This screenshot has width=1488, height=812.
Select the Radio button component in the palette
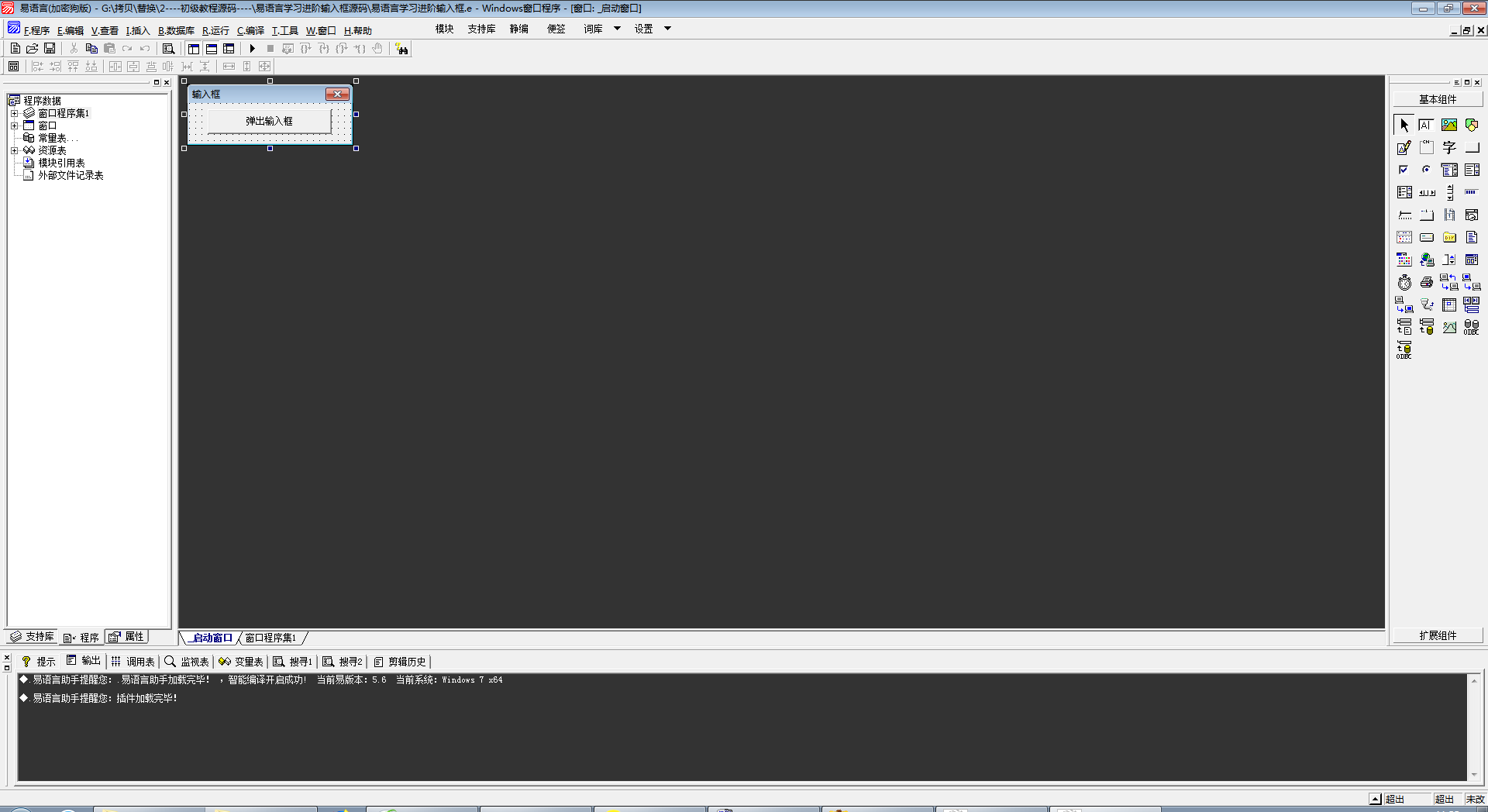coord(1426,170)
